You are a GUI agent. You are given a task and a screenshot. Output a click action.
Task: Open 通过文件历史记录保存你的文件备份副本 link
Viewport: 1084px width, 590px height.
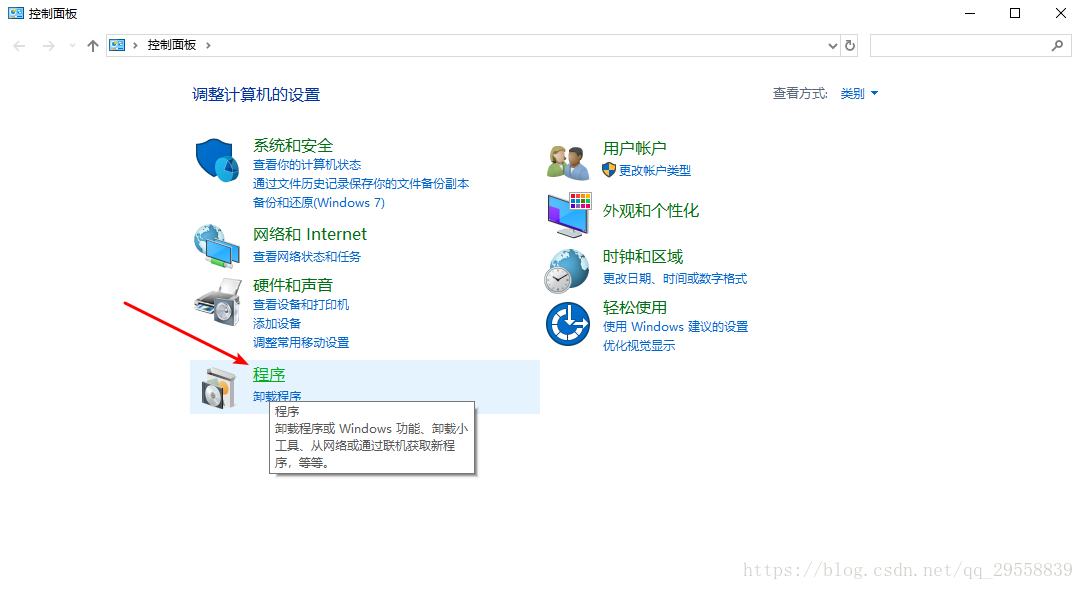(361, 183)
